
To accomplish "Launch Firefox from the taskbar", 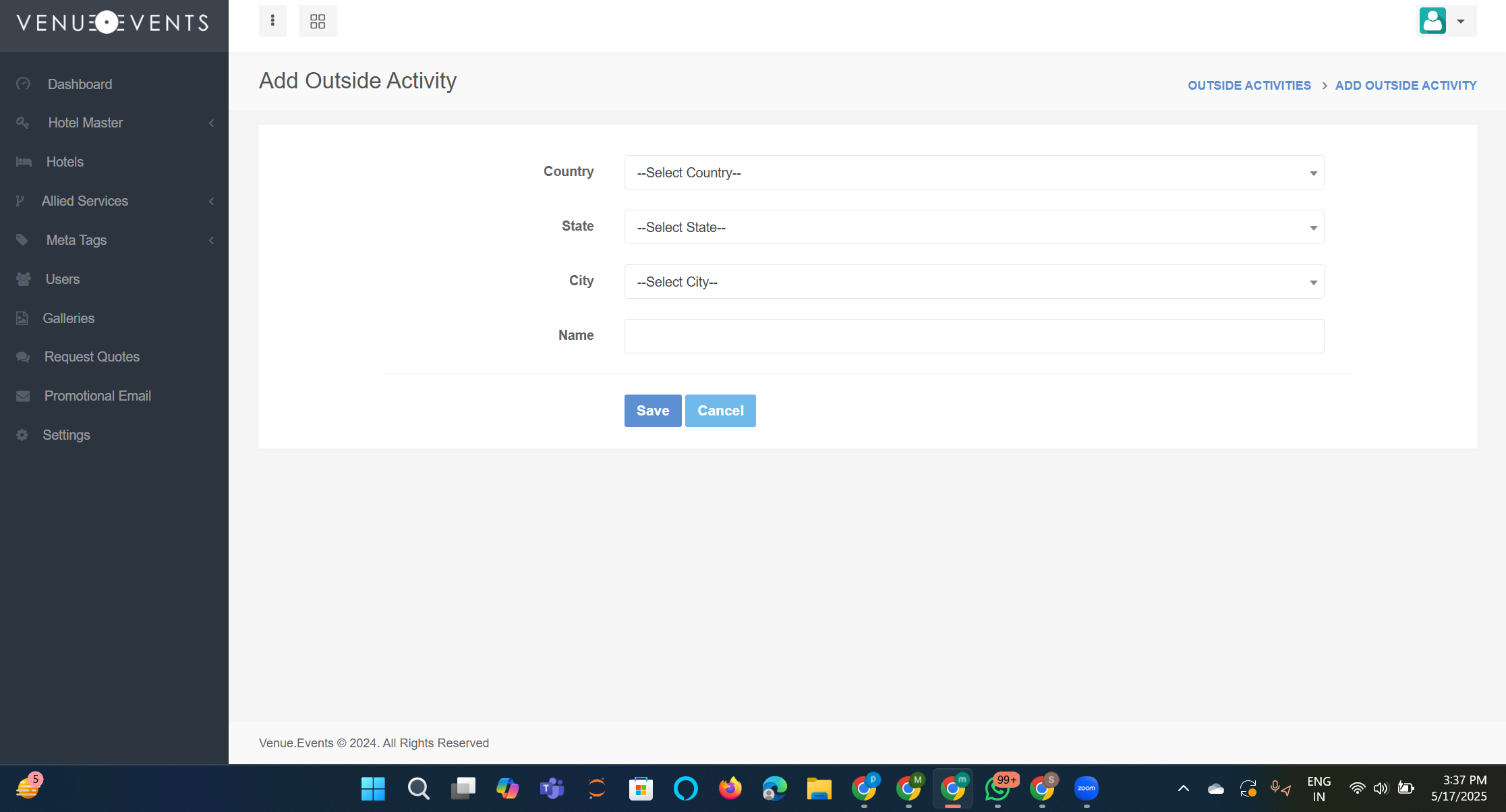I will [730, 788].
